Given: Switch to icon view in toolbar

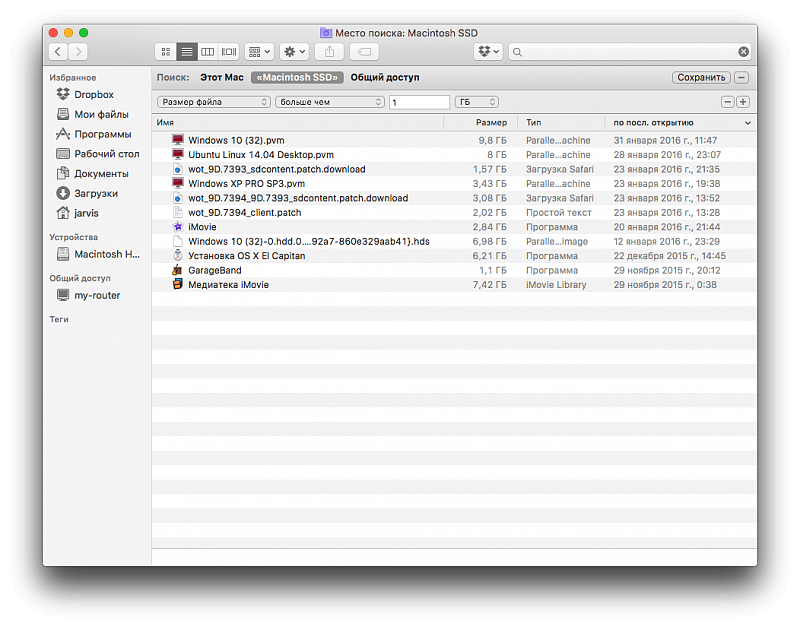Looking at the screenshot, I should pos(166,51).
